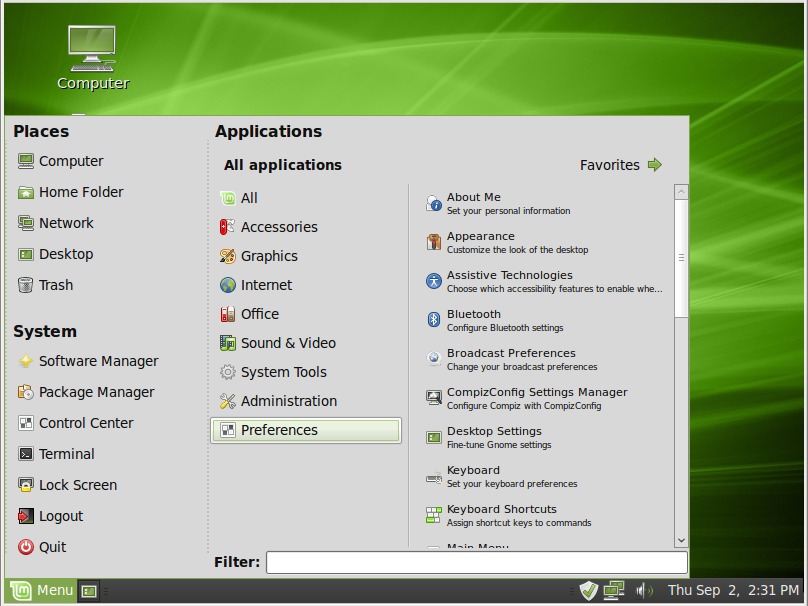Click the volume speaker tray icon
This screenshot has width=808, height=606.
pyautogui.click(x=643, y=590)
